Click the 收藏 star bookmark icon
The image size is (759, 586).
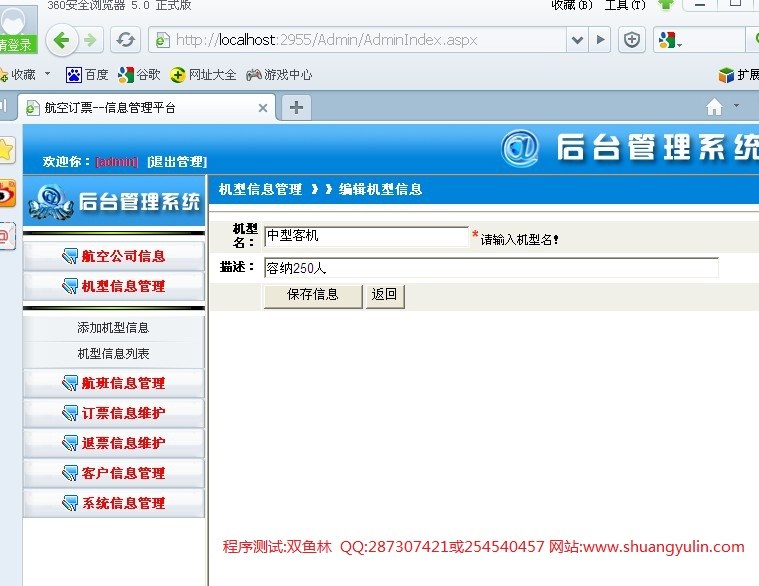4,75
